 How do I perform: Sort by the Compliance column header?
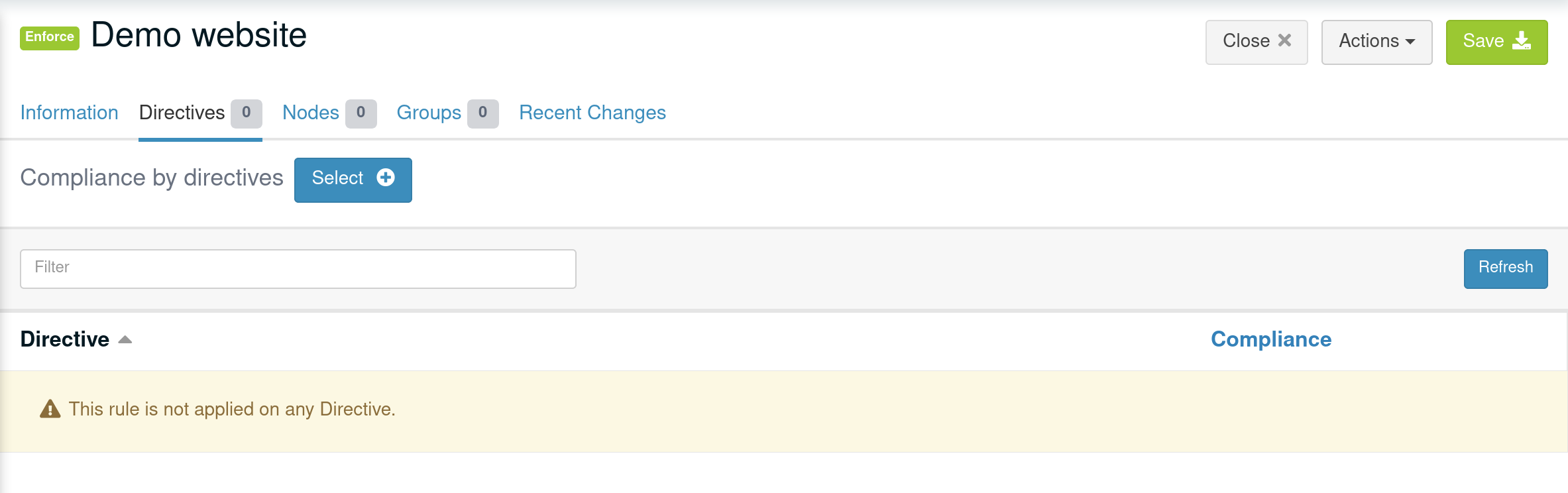[1270, 339]
